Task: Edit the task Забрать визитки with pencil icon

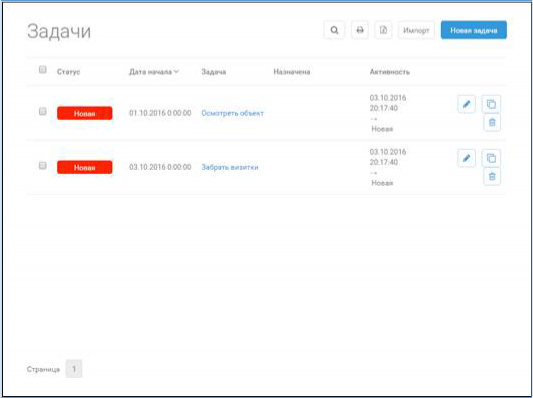Action: (x=466, y=158)
